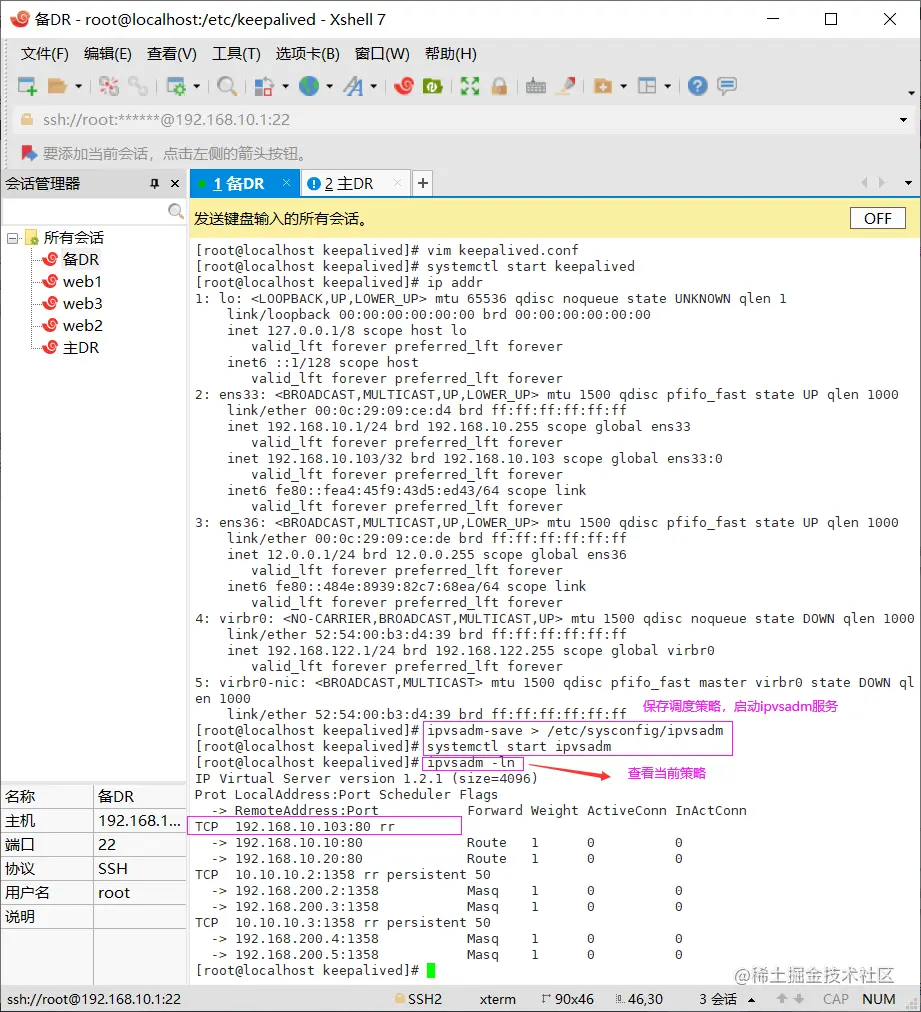
Task: Click the Reconnect link icon
Action: coord(137,86)
